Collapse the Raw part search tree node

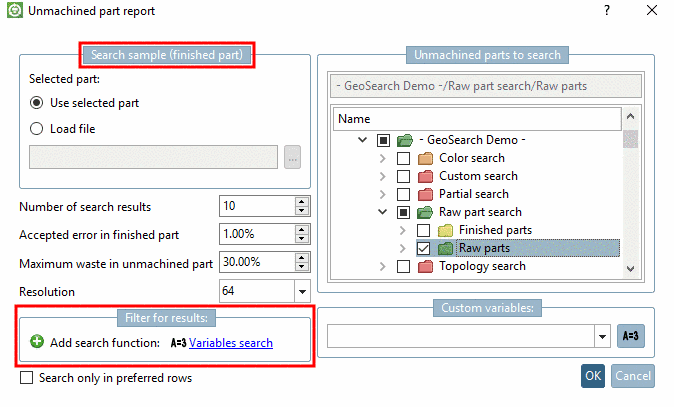(x=383, y=212)
